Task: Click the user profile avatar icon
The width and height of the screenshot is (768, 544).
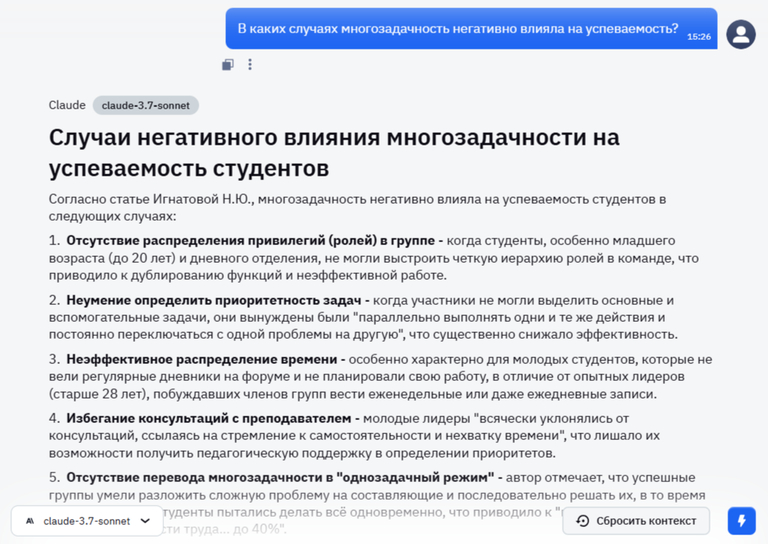Action: 741,34
